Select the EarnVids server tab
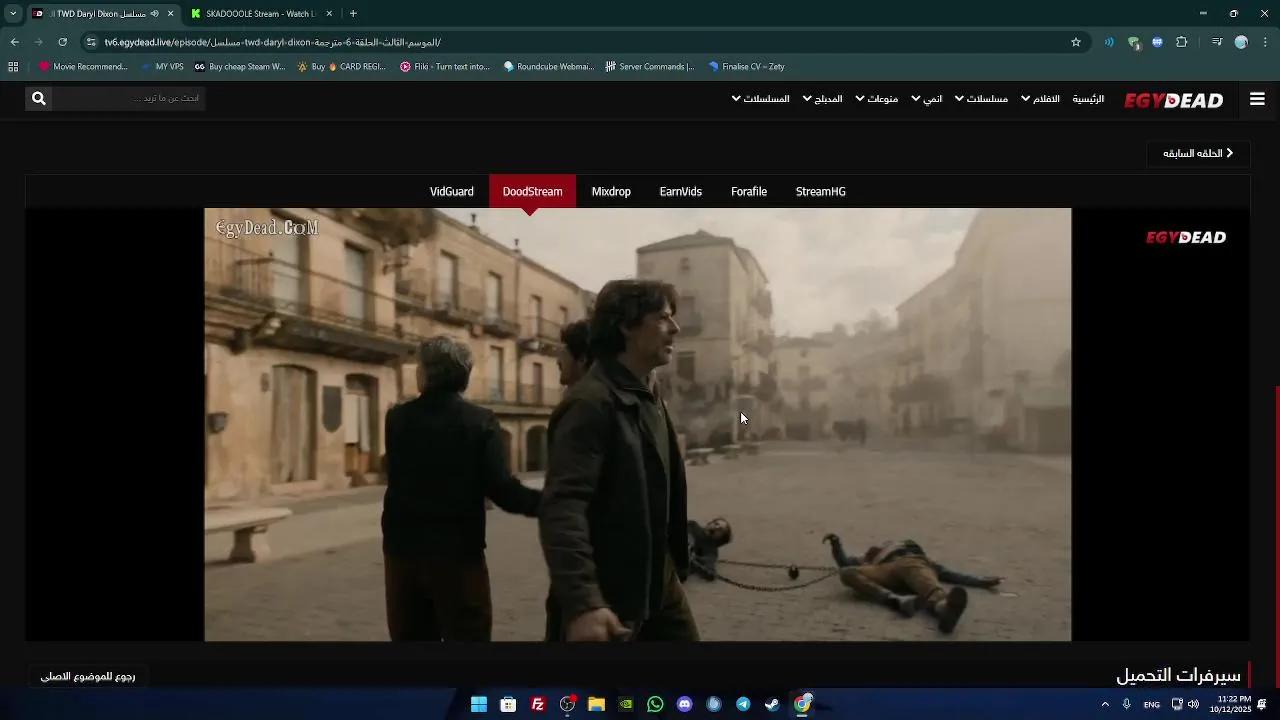 681,192
